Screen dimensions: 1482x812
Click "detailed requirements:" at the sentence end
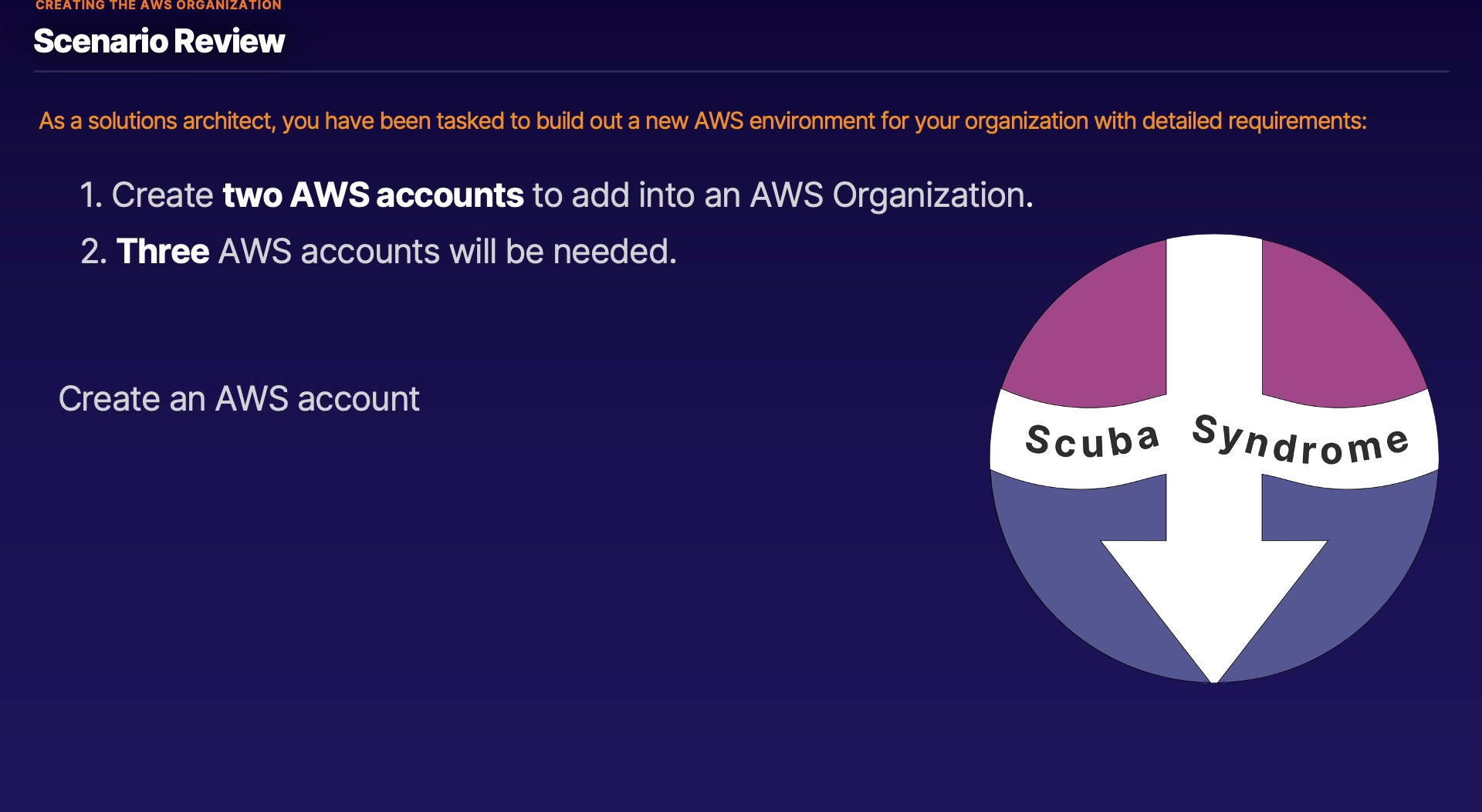[x=1254, y=121]
